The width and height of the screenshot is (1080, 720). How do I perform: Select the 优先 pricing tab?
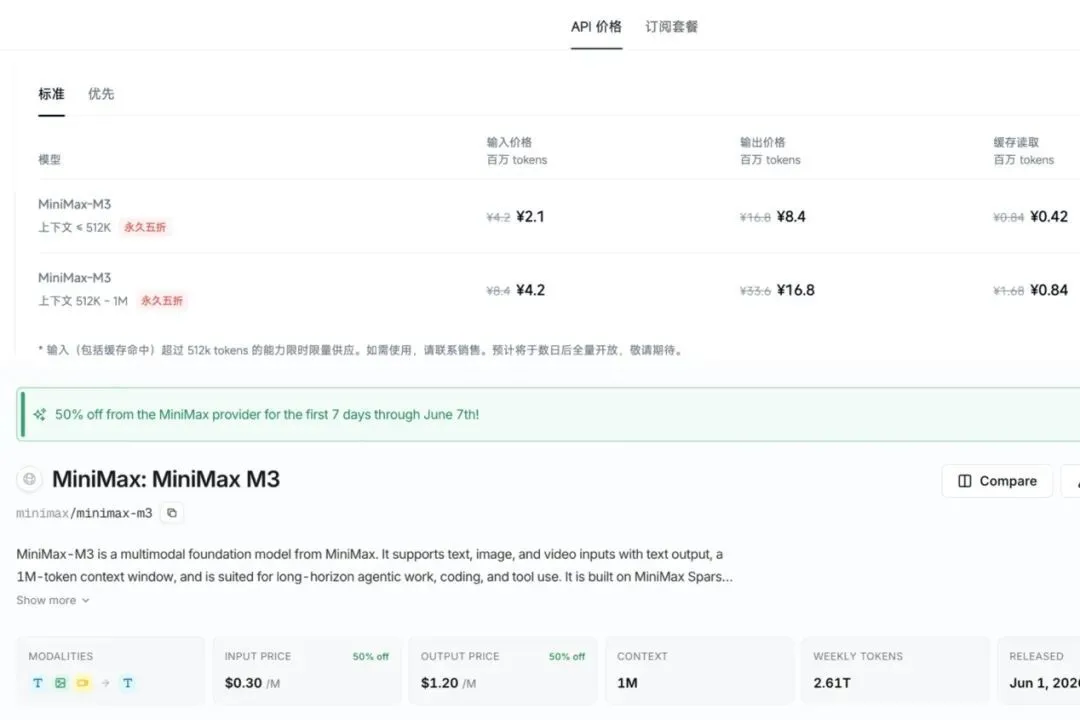click(x=101, y=94)
